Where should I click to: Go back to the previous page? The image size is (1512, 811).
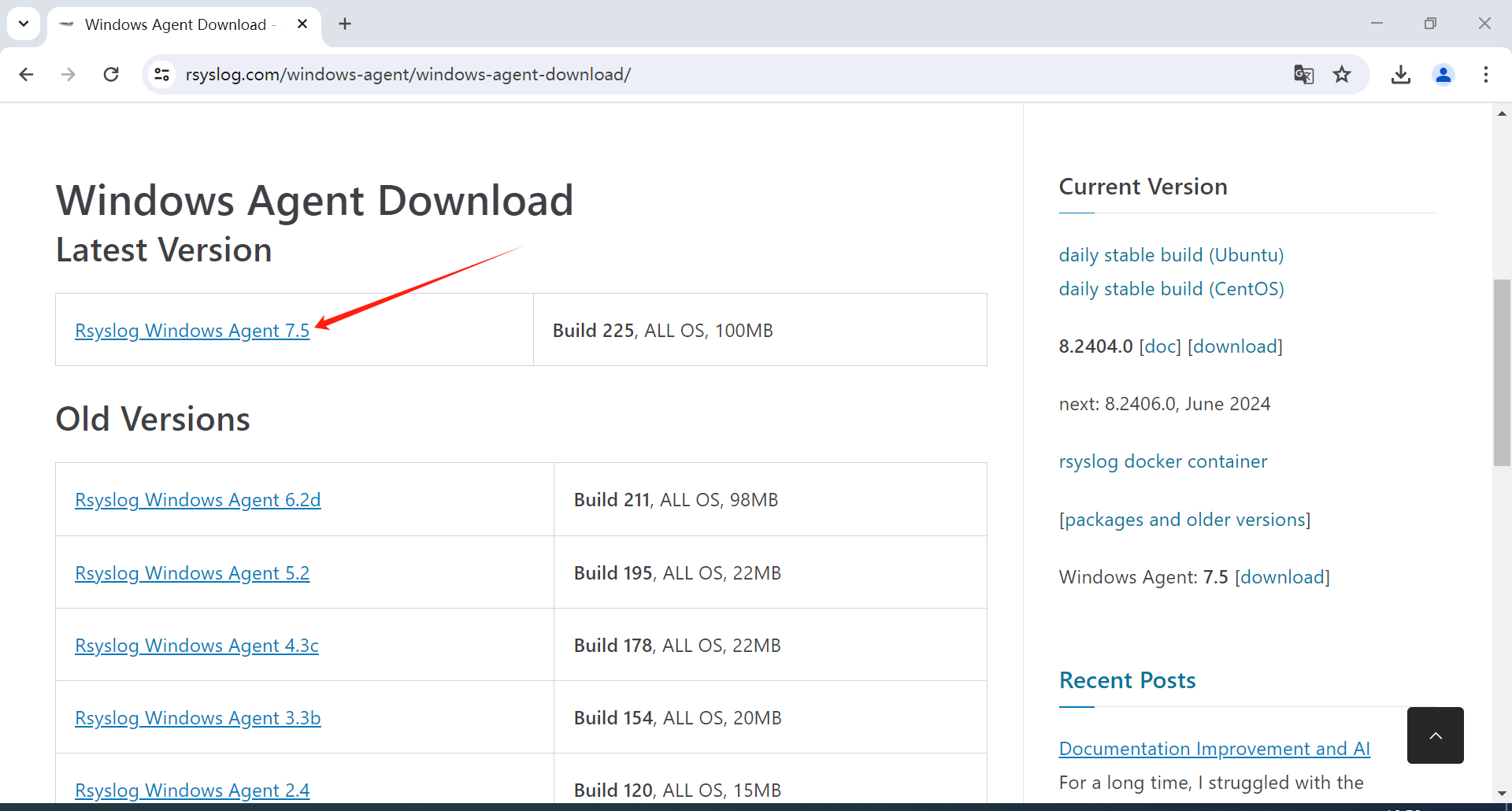tap(26, 74)
